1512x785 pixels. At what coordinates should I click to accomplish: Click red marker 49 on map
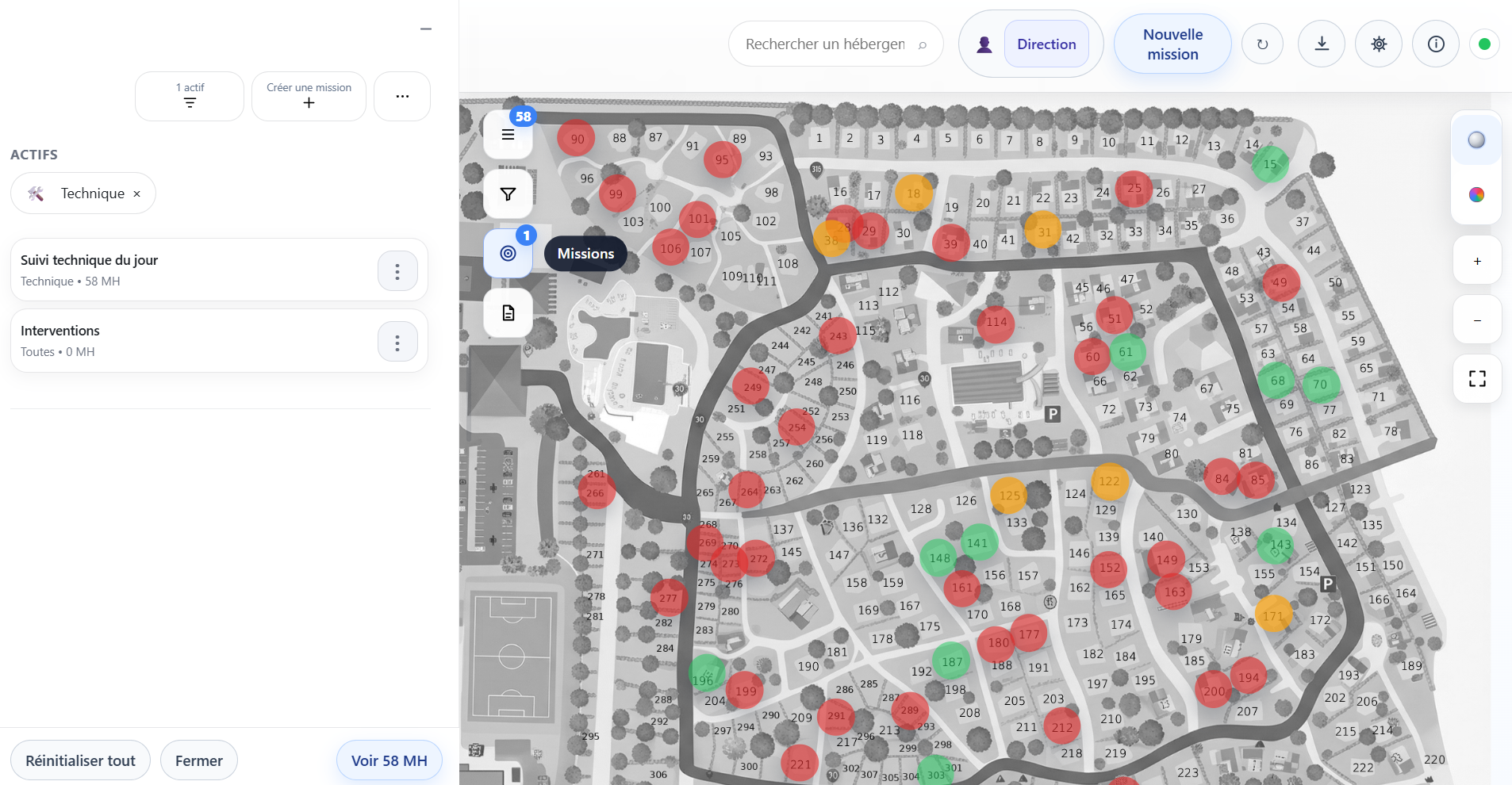coord(1280,281)
